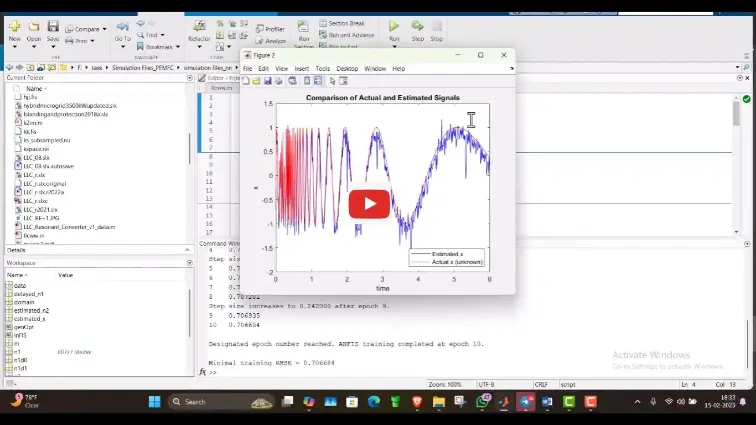Screen dimensions: 756x425
Task: Open the Insert menu in Figure 2
Action: 301,69
